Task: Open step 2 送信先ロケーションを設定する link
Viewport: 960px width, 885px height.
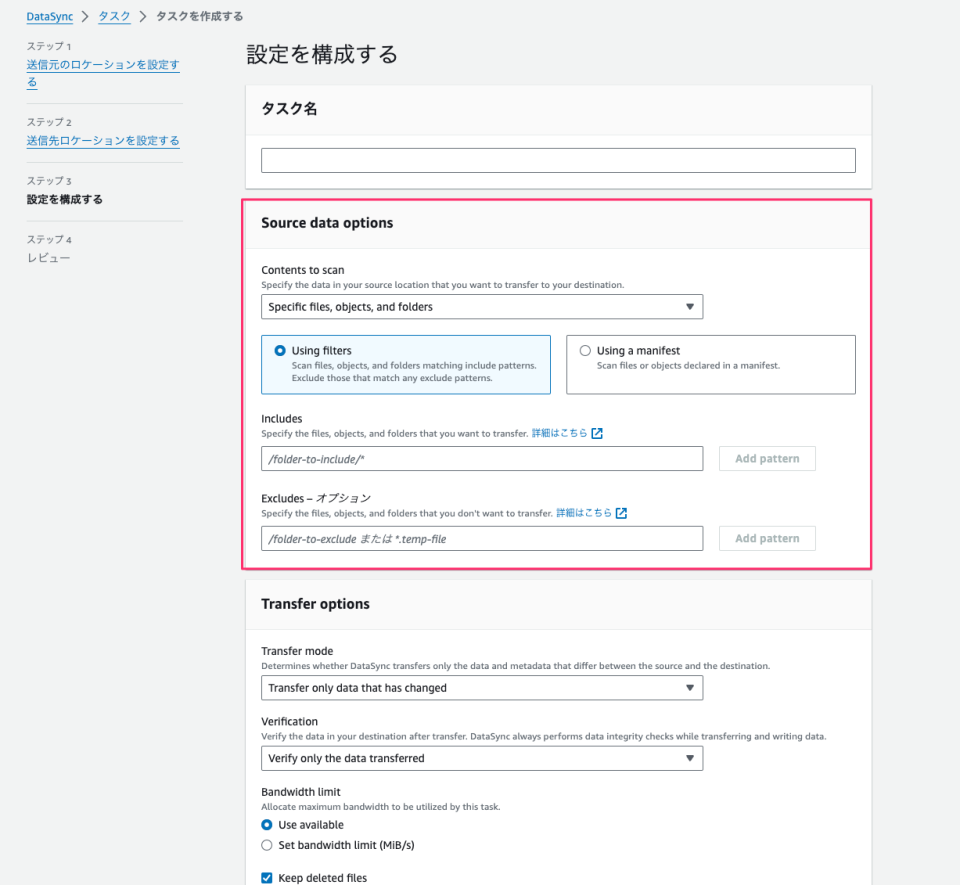Action: (x=103, y=141)
